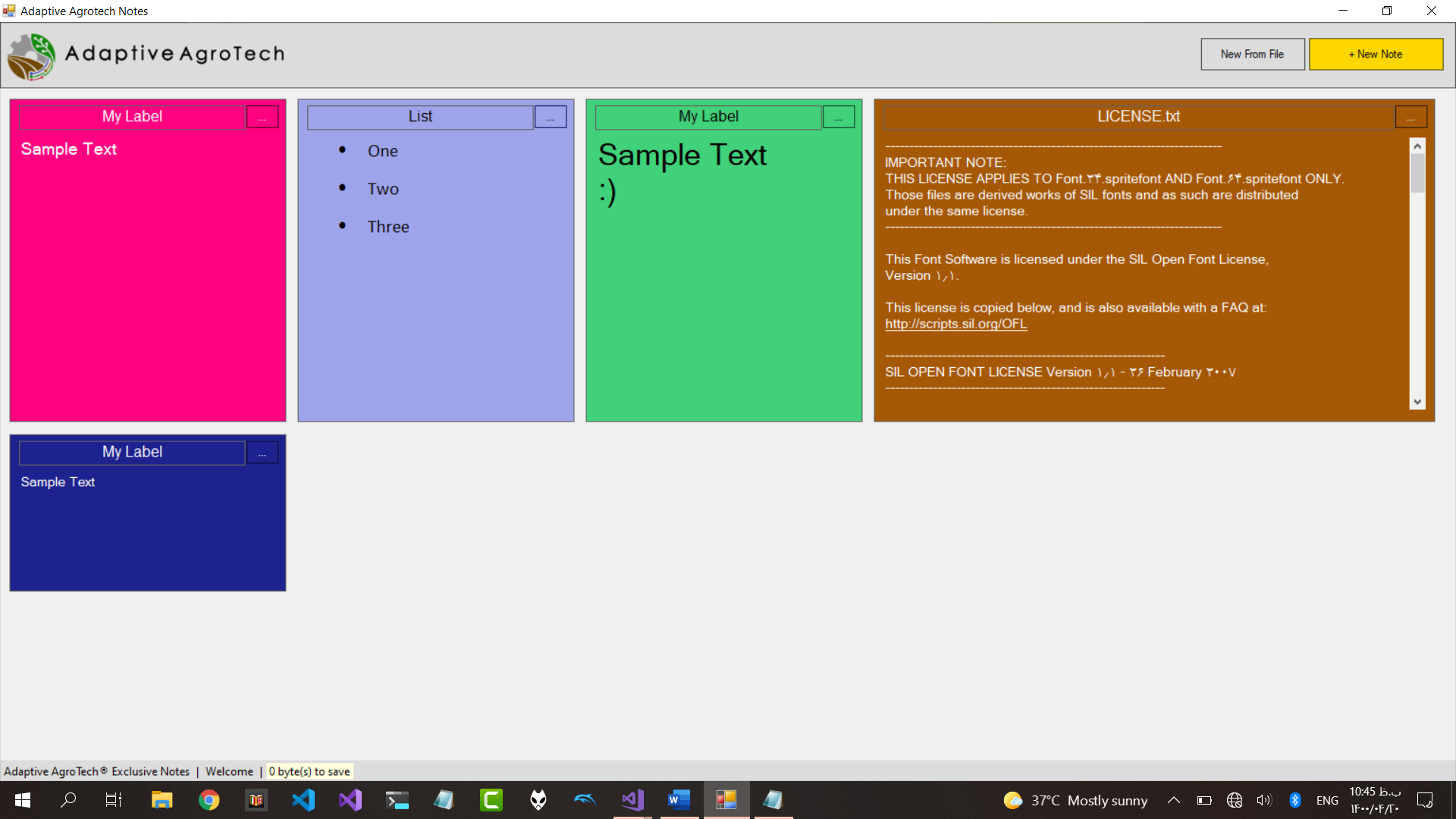Open Google Chrome from taskbar

point(209,800)
